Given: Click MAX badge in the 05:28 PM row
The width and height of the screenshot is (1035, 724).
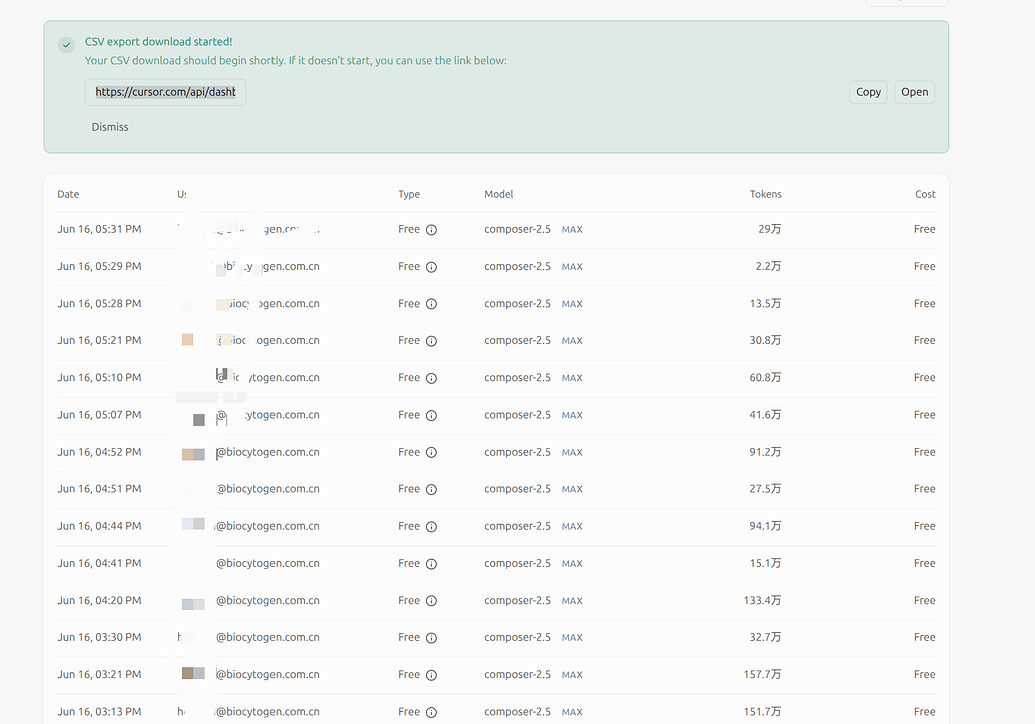Looking at the screenshot, I should [572, 304].
